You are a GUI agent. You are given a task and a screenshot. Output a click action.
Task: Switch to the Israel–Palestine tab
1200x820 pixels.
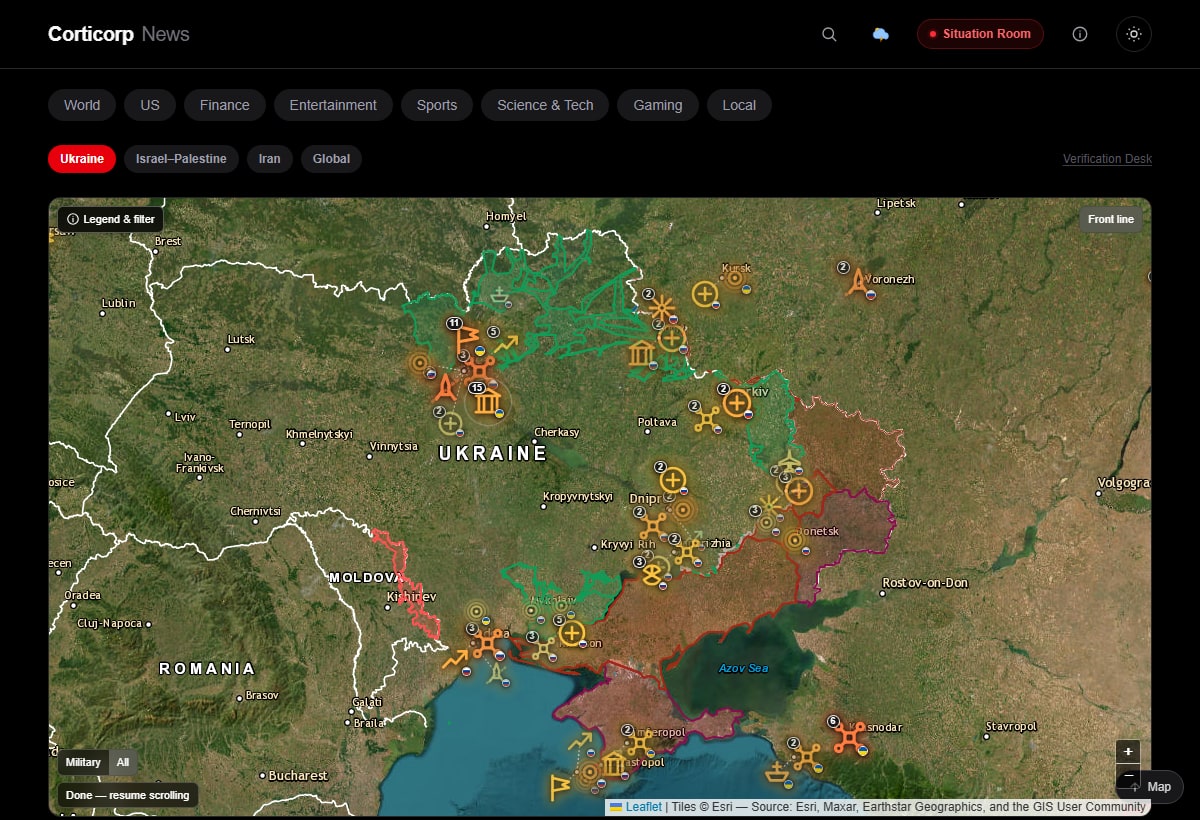(x=181, y=159)
